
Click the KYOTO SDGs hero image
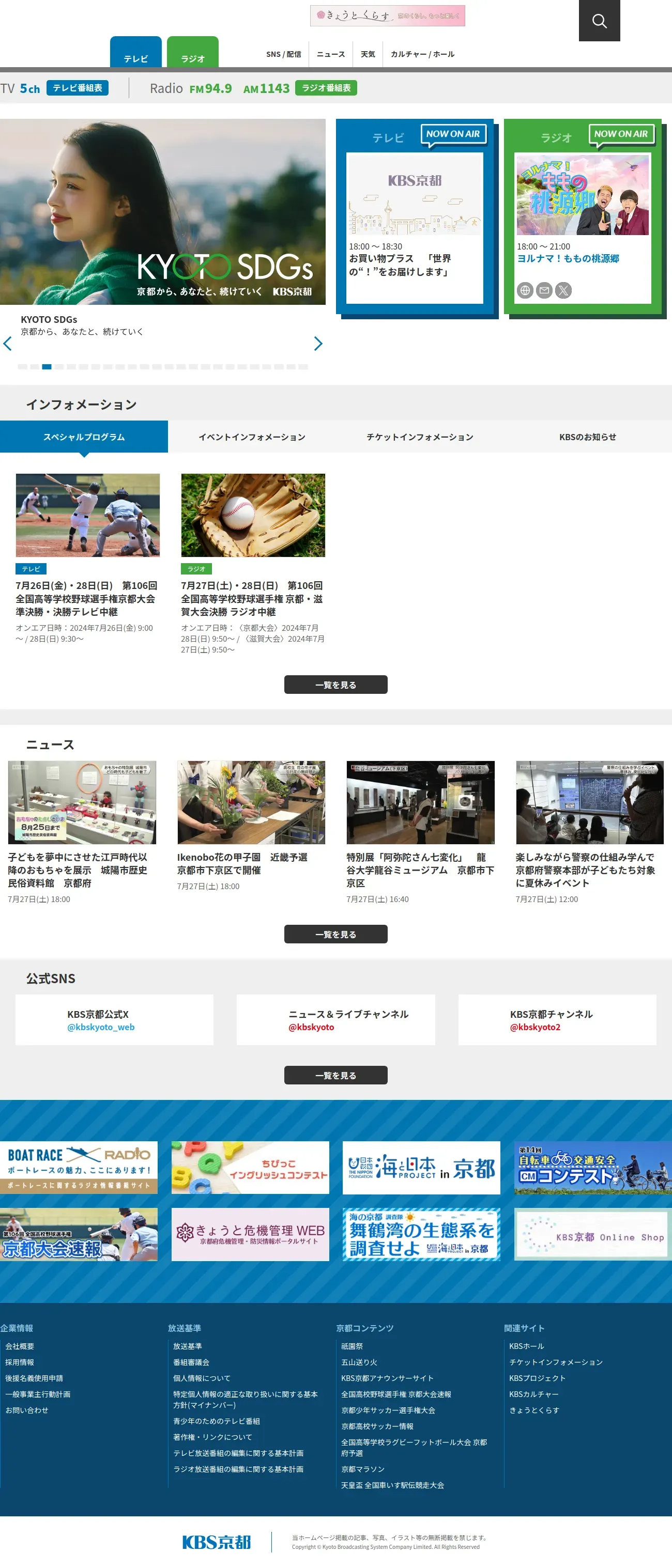[163, 212]
